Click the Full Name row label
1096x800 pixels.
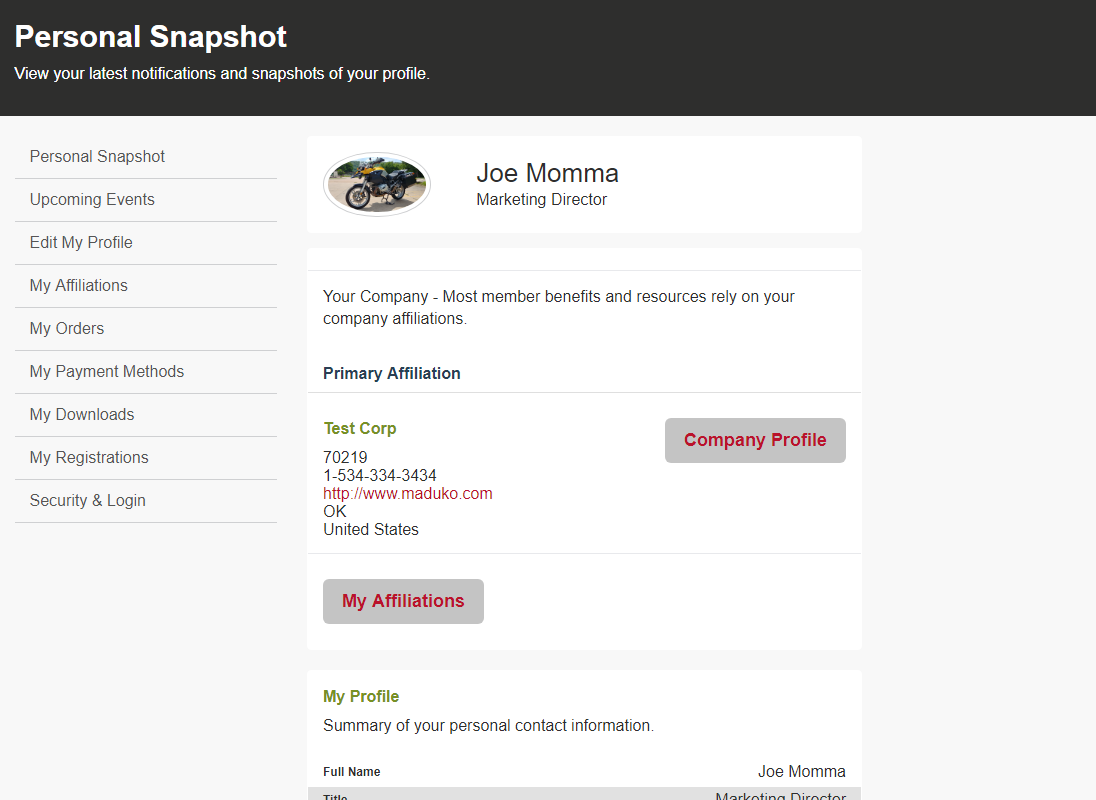coord(352,772)
